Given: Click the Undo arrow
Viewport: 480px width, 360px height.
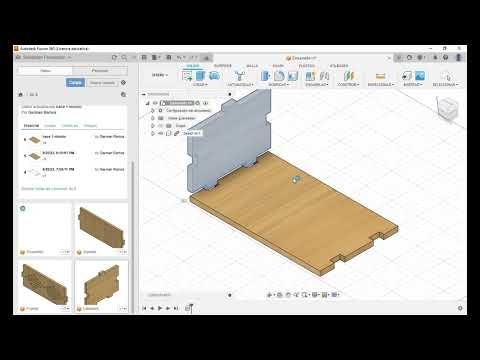Looking at the screenshot, I should [x=179, y=58].
